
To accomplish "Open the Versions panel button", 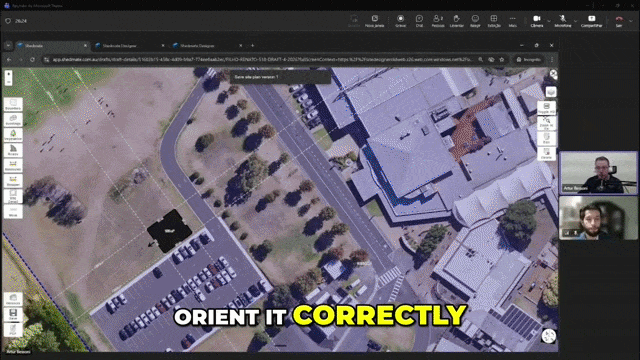I will tap(13, 299).
